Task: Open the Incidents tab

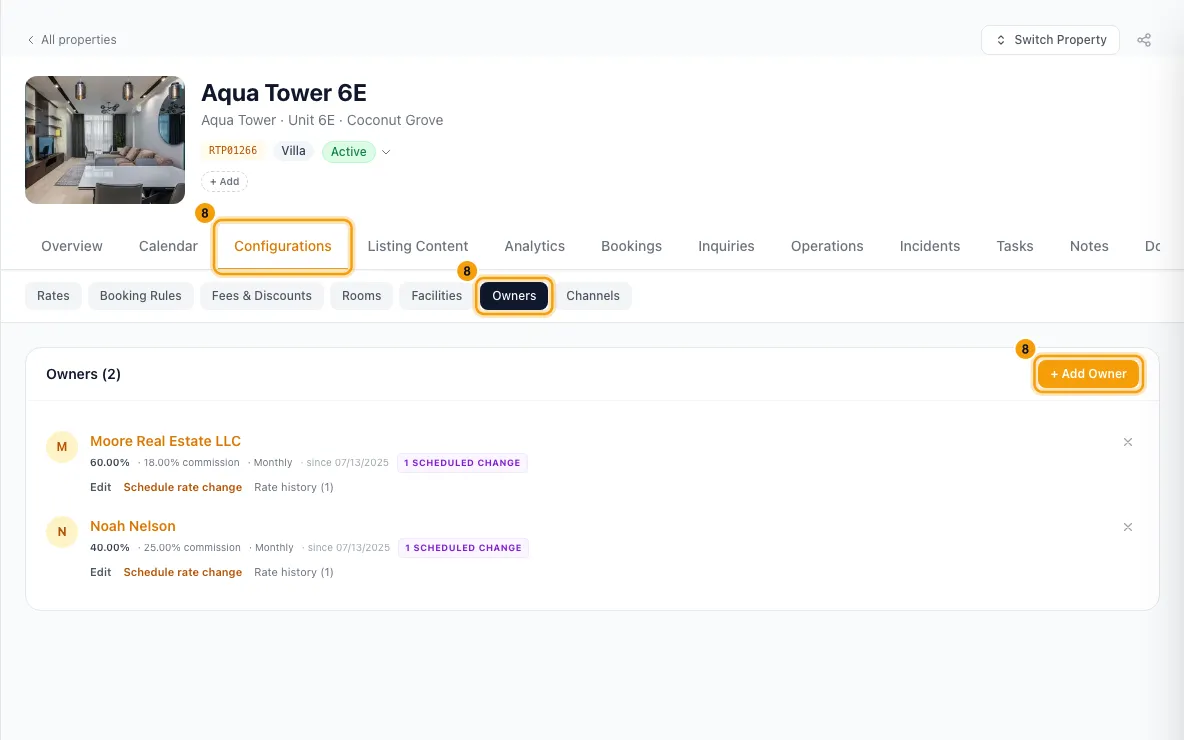Action: (930, 246)
